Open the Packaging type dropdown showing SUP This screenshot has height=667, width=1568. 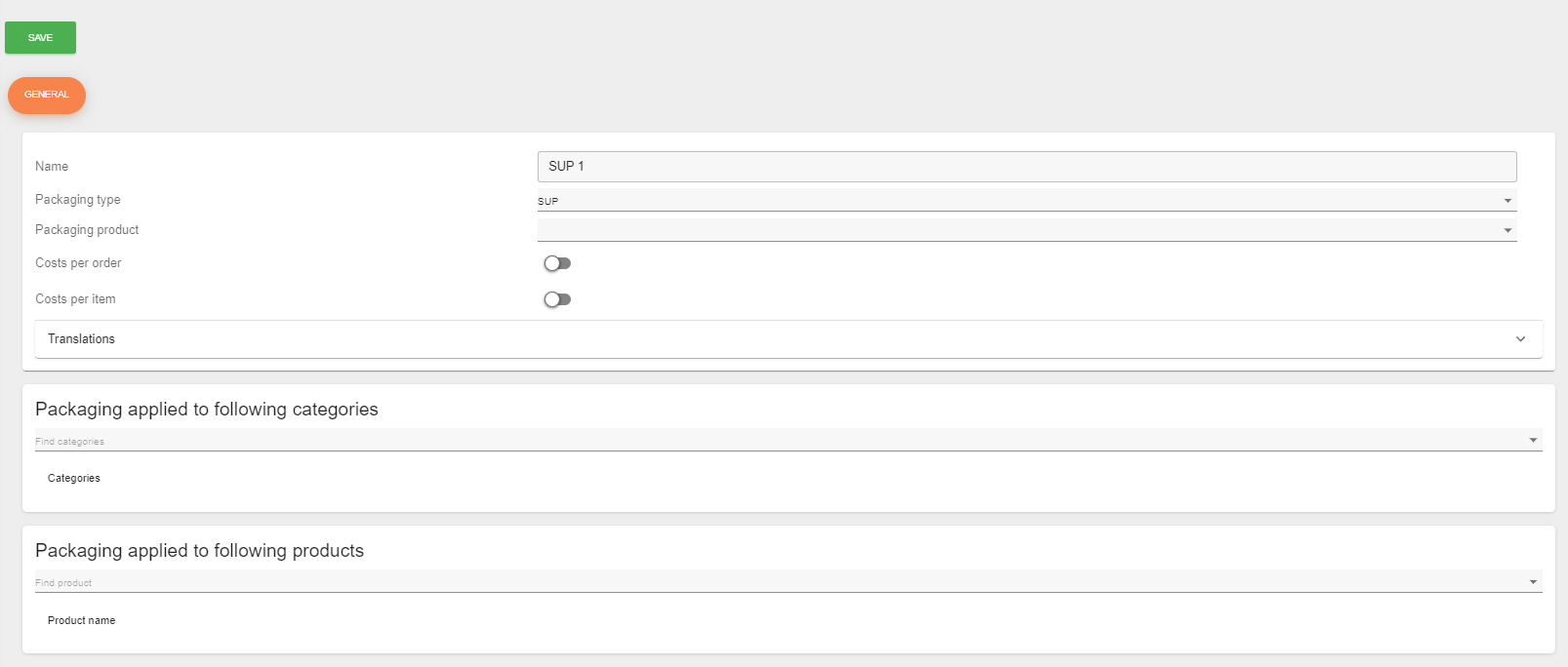pos(1015,201)
